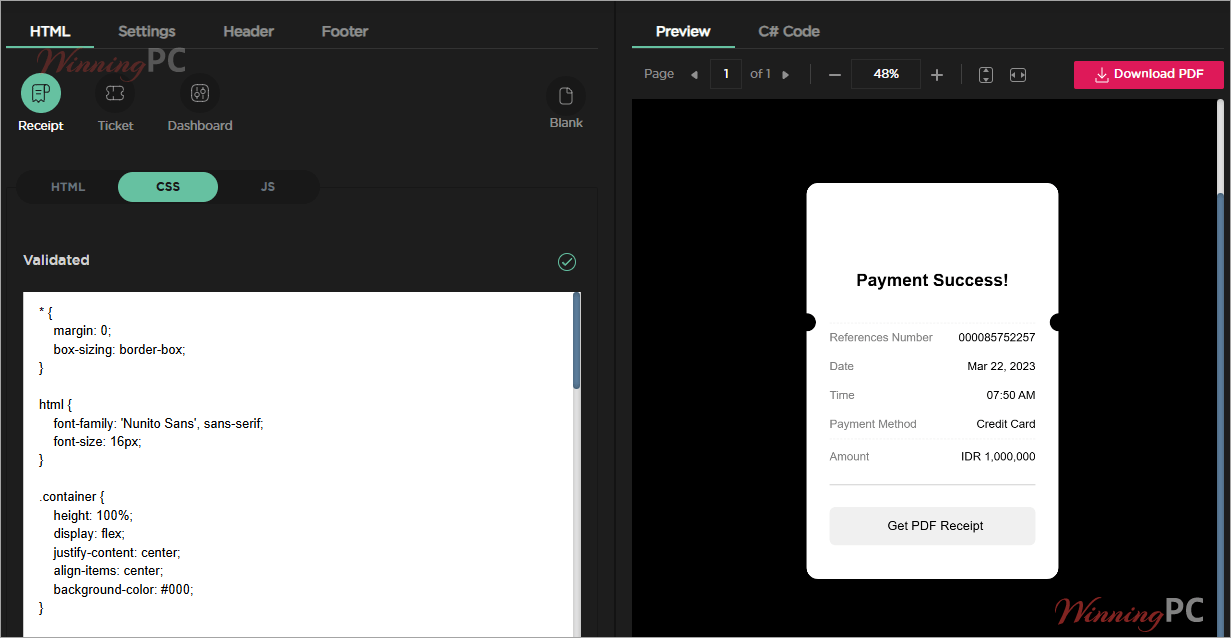Go to next page arrow

[x=786, y=75]
